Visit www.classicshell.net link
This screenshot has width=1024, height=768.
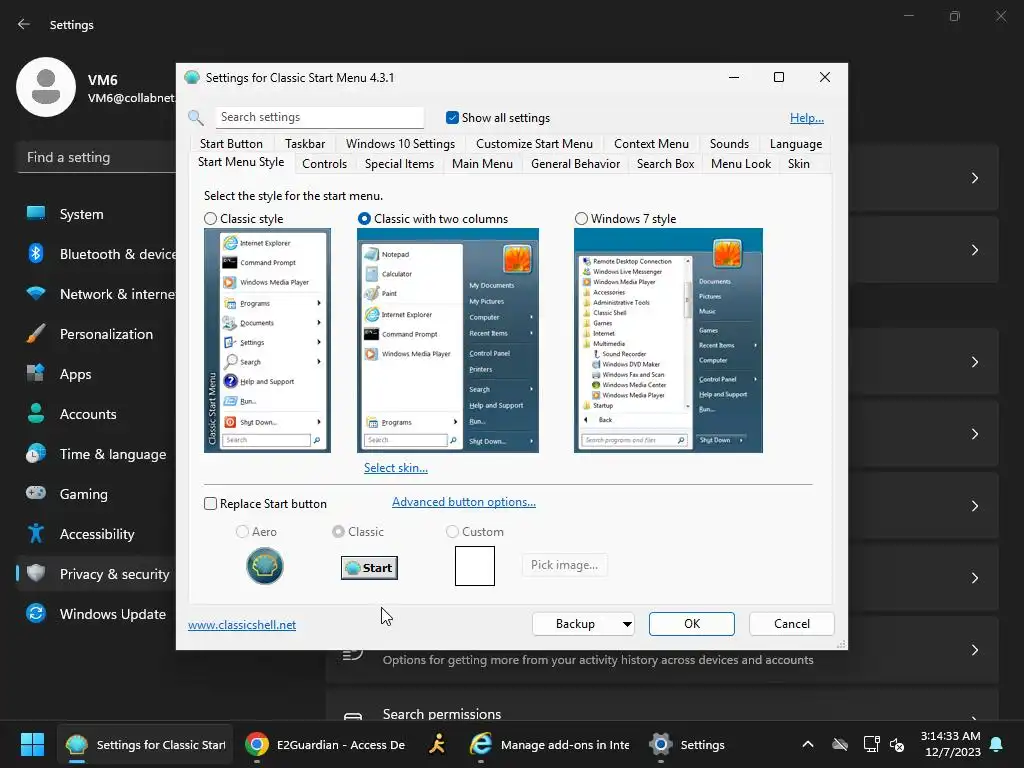pyautogui.click(x=242, y=624)
